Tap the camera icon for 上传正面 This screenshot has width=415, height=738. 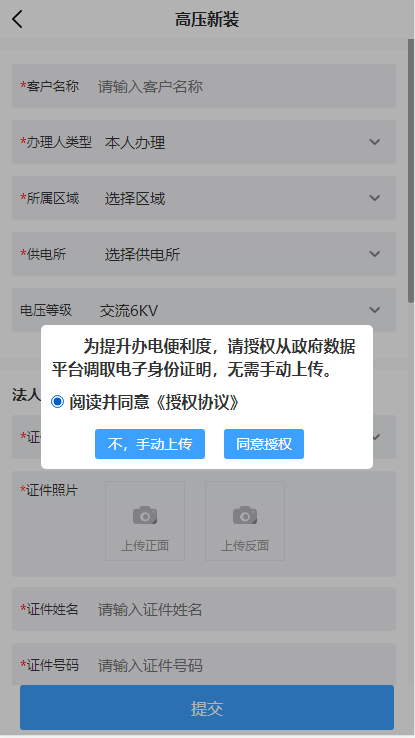(145, 515)
